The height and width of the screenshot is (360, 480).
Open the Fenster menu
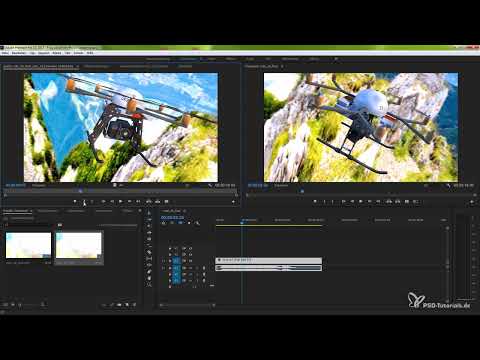pos(79,53)
